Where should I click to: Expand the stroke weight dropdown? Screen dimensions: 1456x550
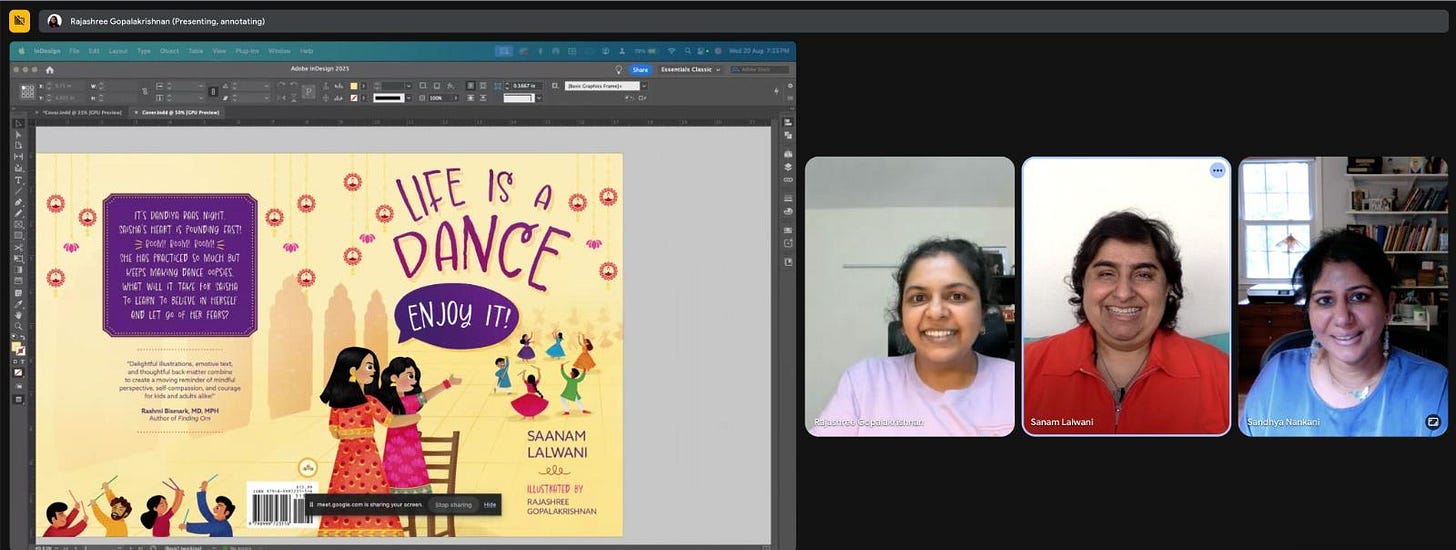(x=408, y=86)
